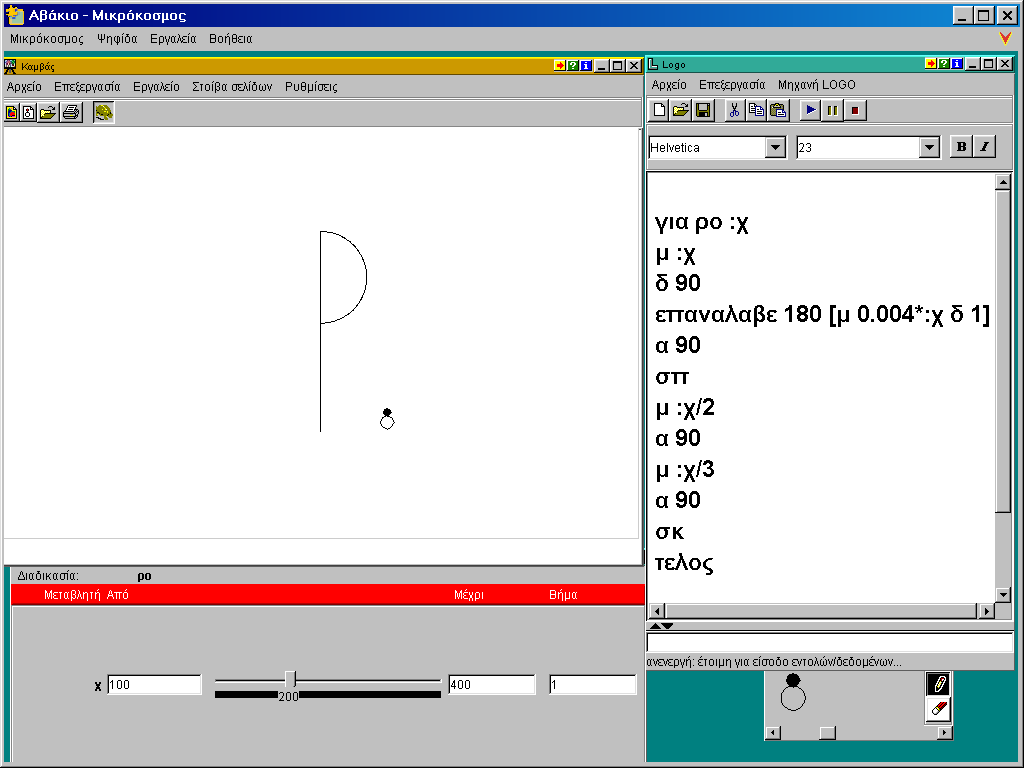Screen dimensions: 1024x768
Task: Pause Logo execution
Action: click(832, 110)
